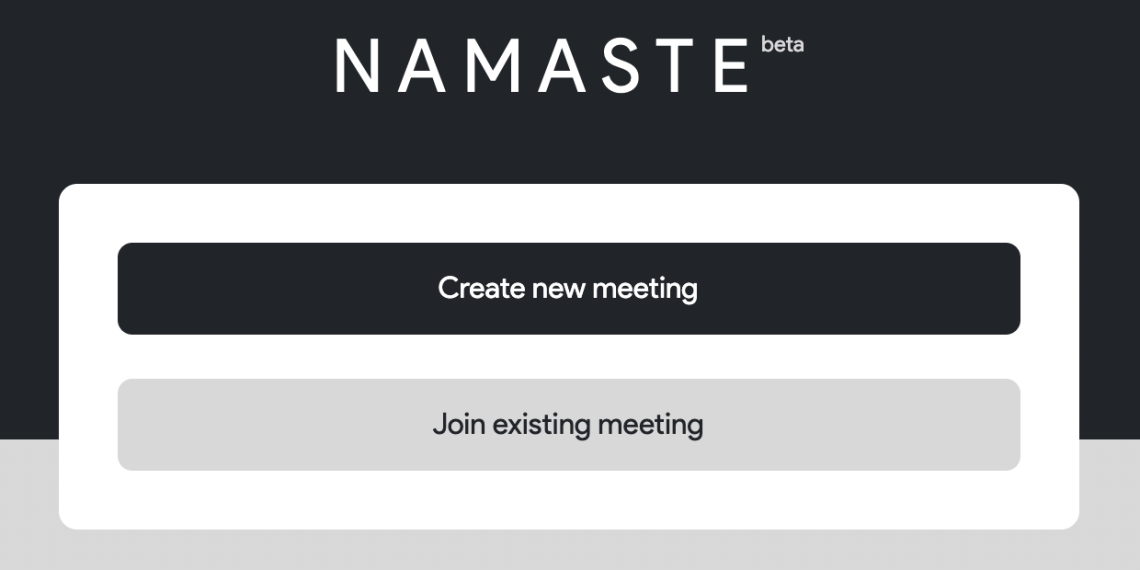The width and height of the screenshot is (1140, 570).
Task: Click the word "meeting" on the dark button
Action: point(645,288)
